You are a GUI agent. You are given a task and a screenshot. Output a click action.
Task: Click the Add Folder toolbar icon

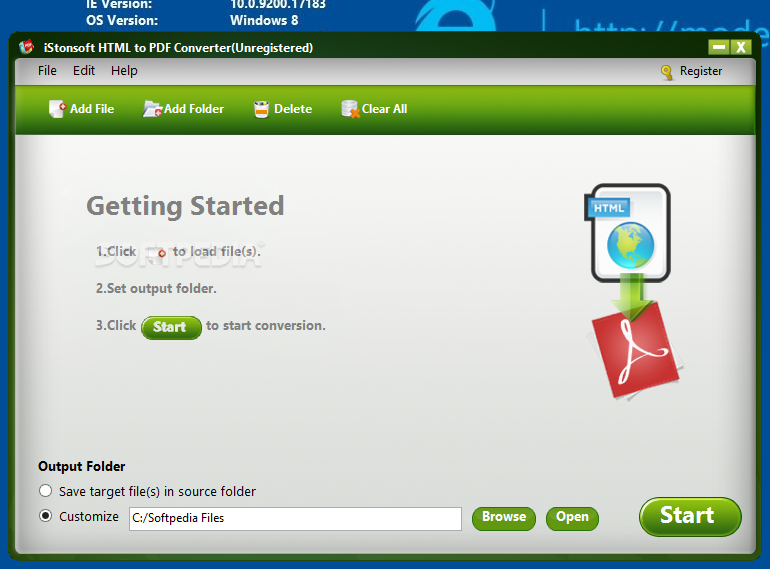coord(152,109)
